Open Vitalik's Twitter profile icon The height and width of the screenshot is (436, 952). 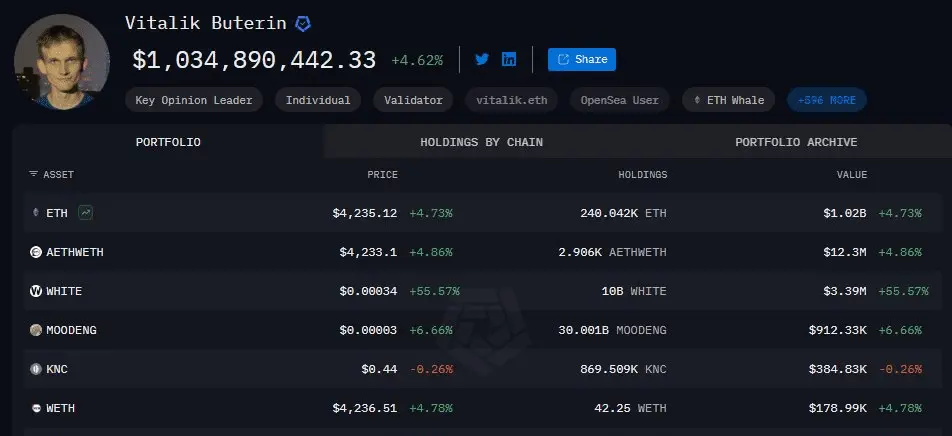point(482,60)
